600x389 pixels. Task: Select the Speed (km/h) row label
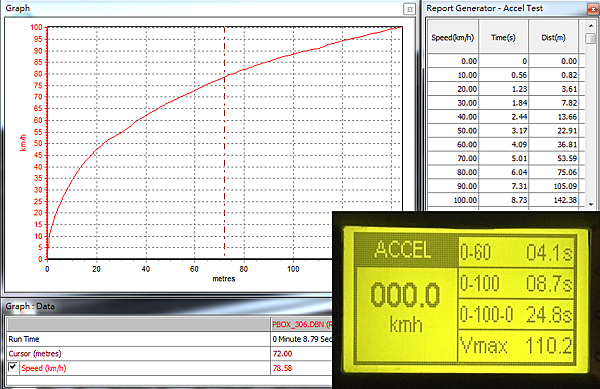(44, 368)
